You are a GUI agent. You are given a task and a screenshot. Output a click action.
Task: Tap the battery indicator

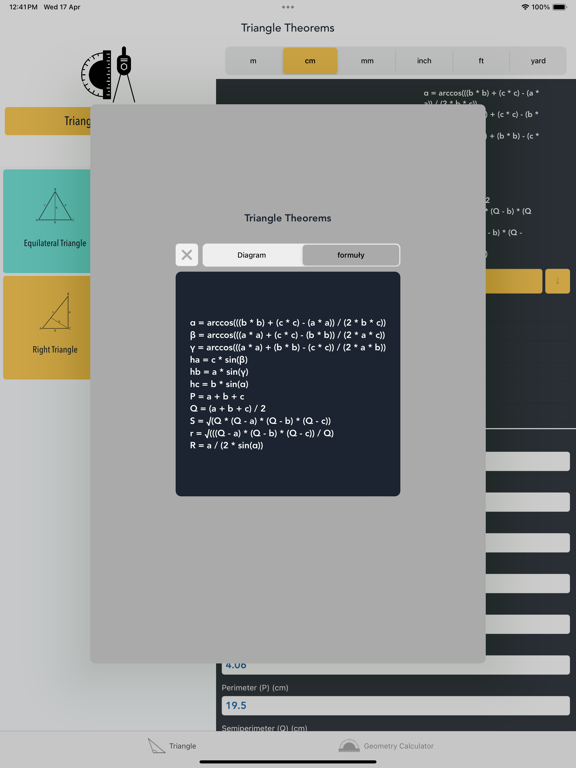(x=559, y=7)
